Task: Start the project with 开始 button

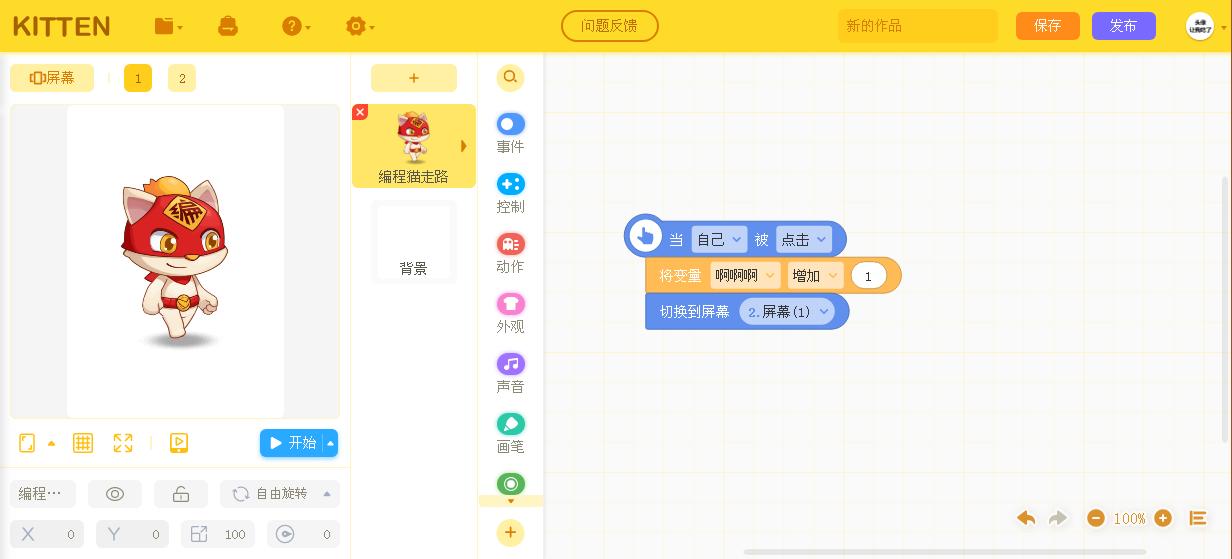Action: tap(292, 443)
